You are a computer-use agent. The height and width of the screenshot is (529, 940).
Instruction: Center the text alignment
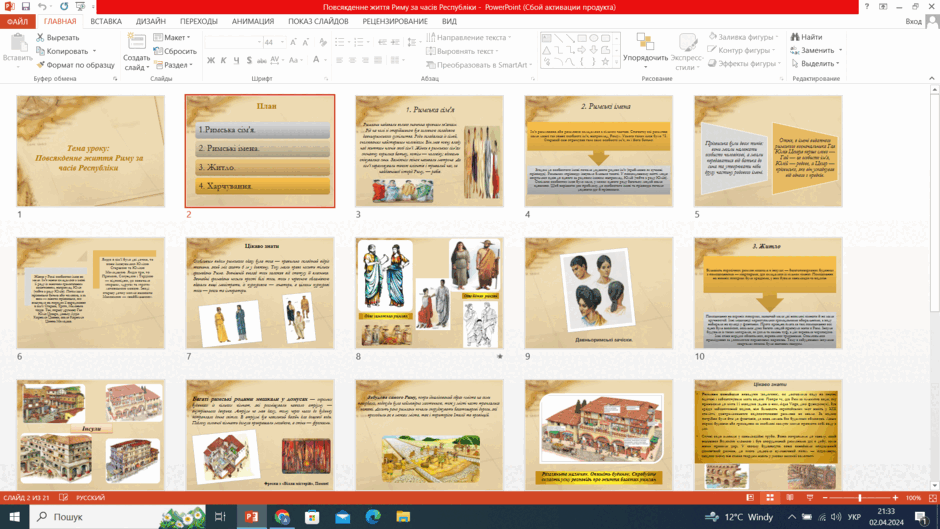[352, 60]
